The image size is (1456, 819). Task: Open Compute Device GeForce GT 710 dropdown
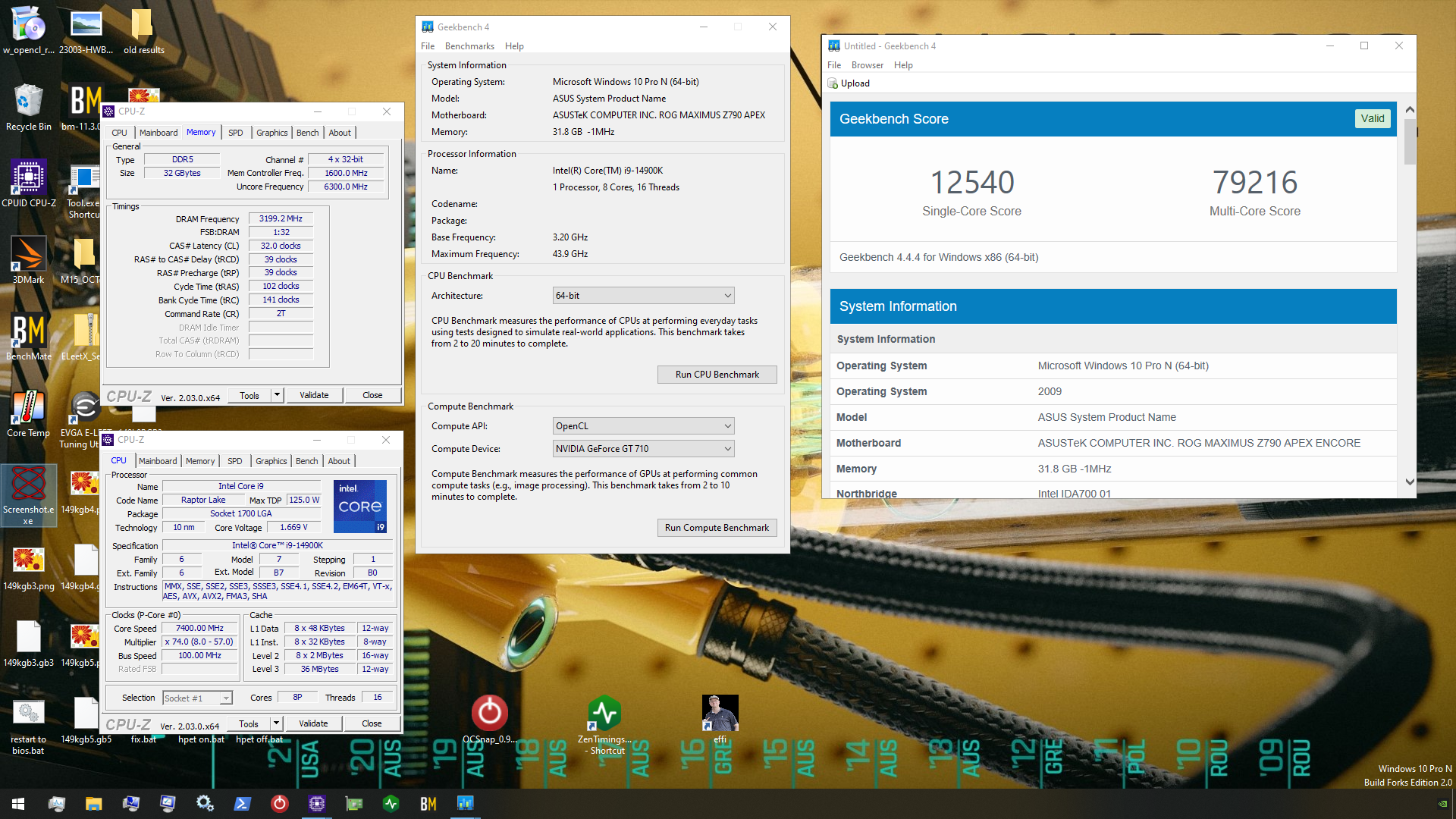point(643,449)
